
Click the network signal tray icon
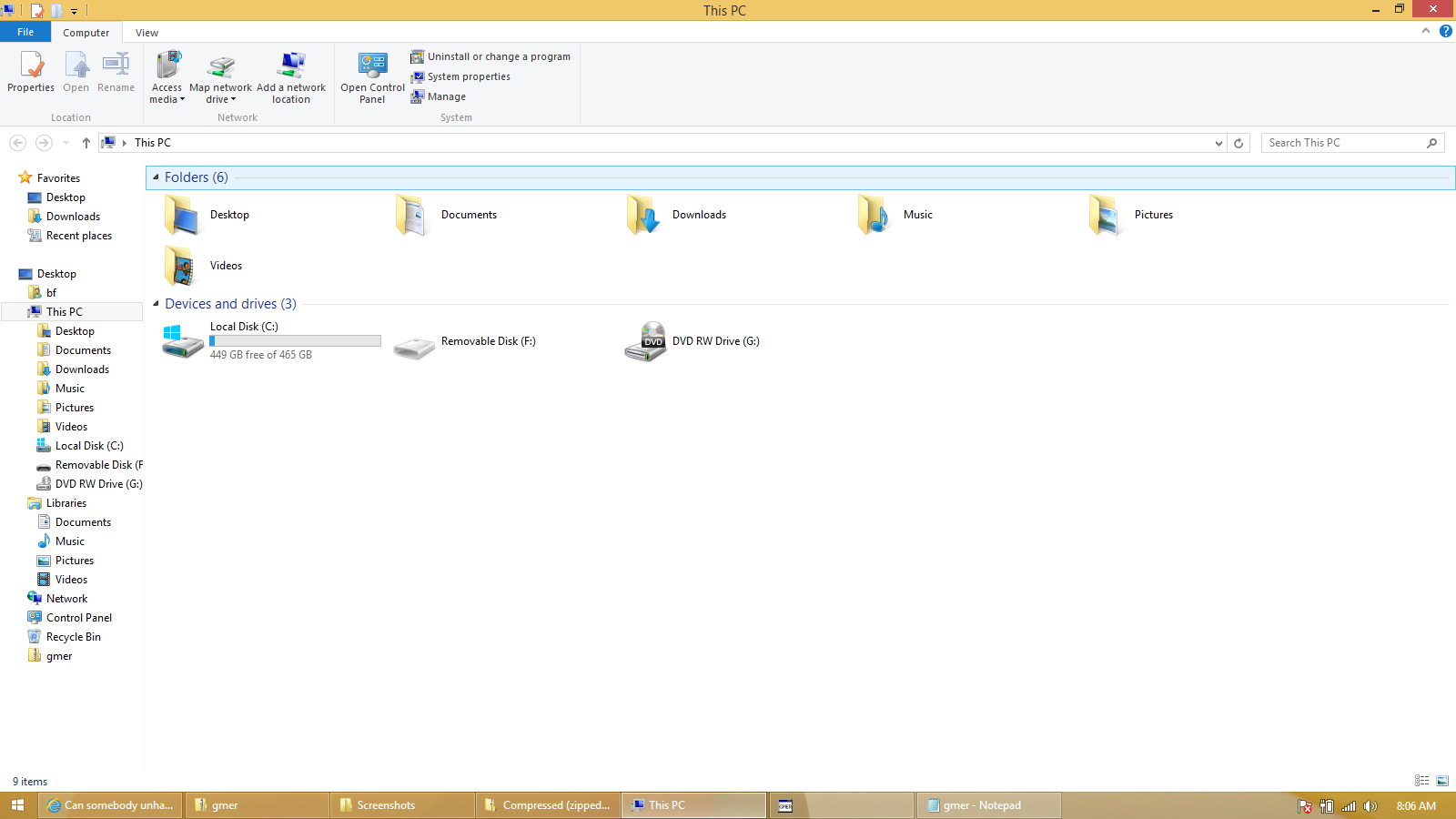pos(1349,806)
